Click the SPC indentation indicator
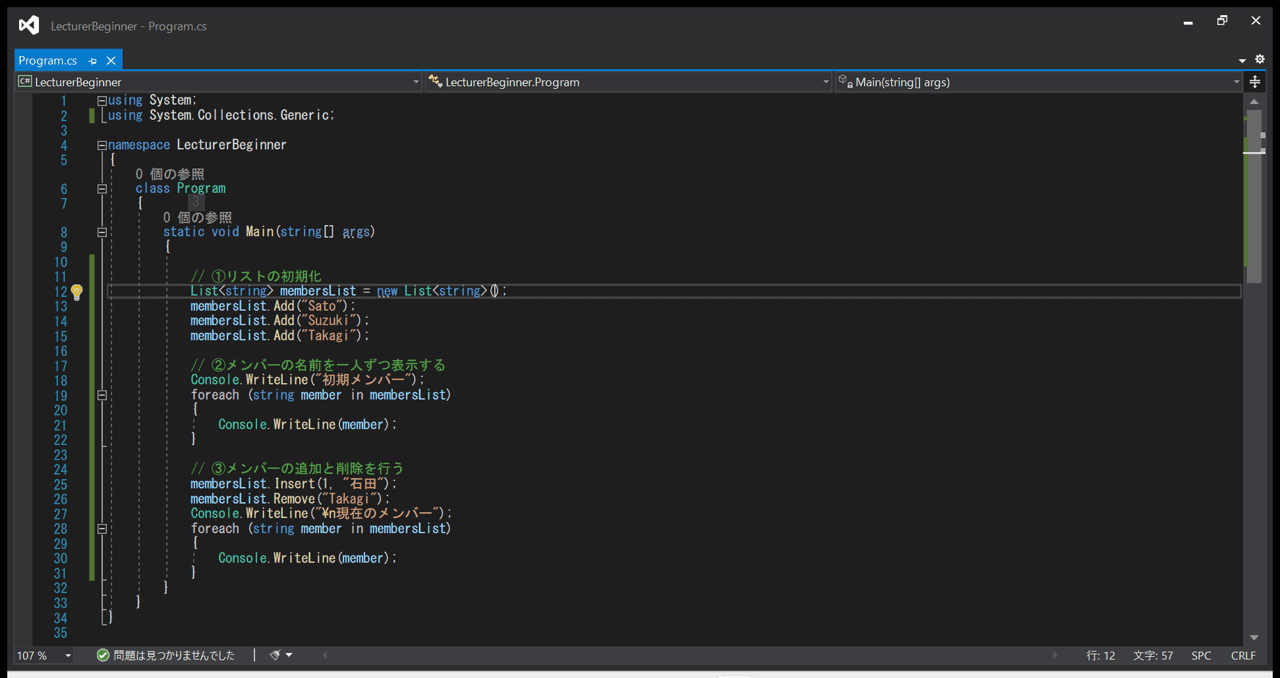The height and width of the screenshot is (678, 1280). point(1201,656)
